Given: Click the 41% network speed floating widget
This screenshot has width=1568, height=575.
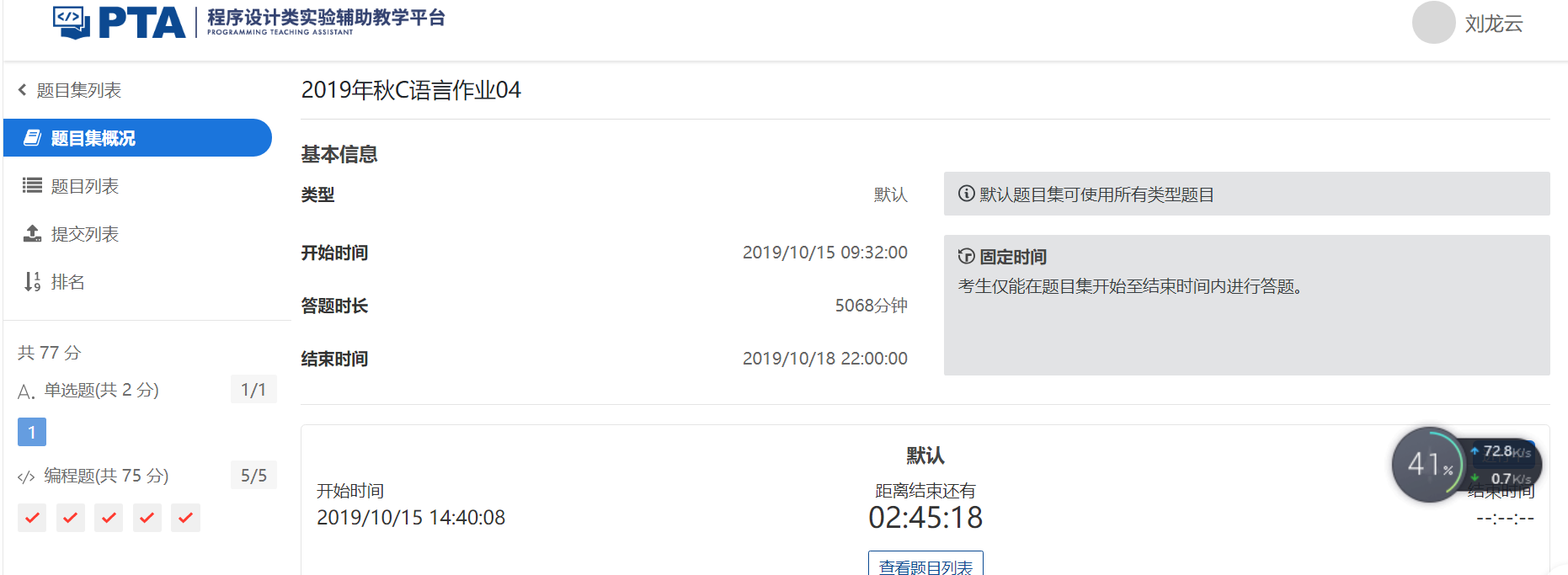Looking at the screenshot, I should click(x=1429, y=464).
